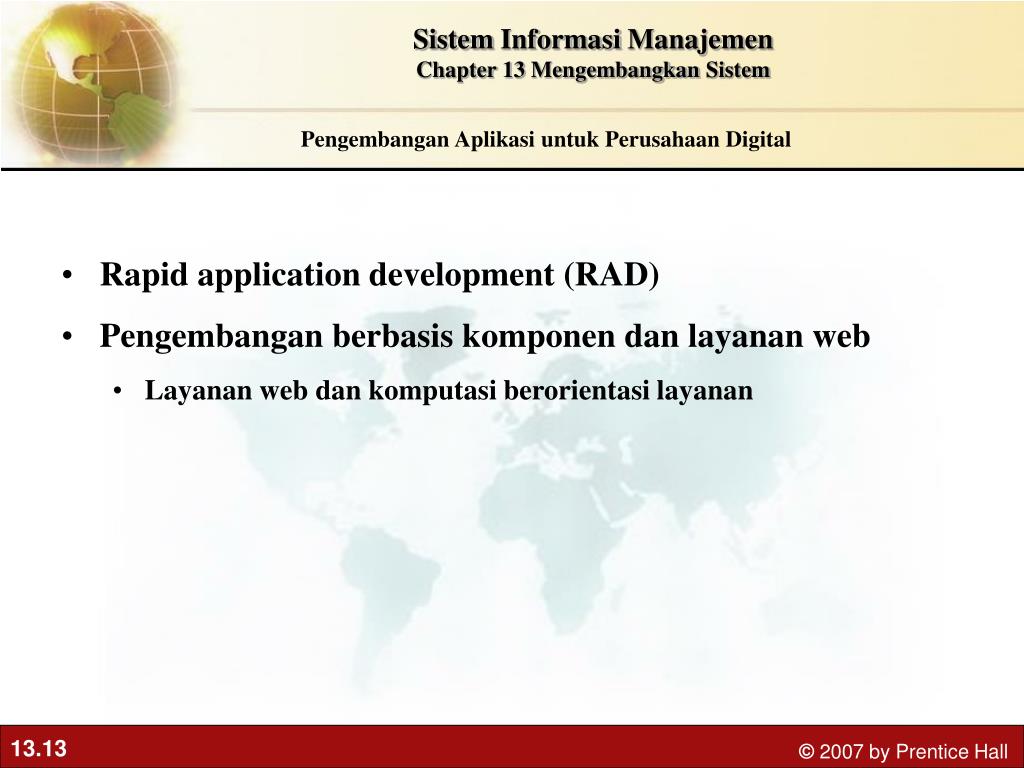Click bullet 'Rapid application development (RAD)'

379,274
